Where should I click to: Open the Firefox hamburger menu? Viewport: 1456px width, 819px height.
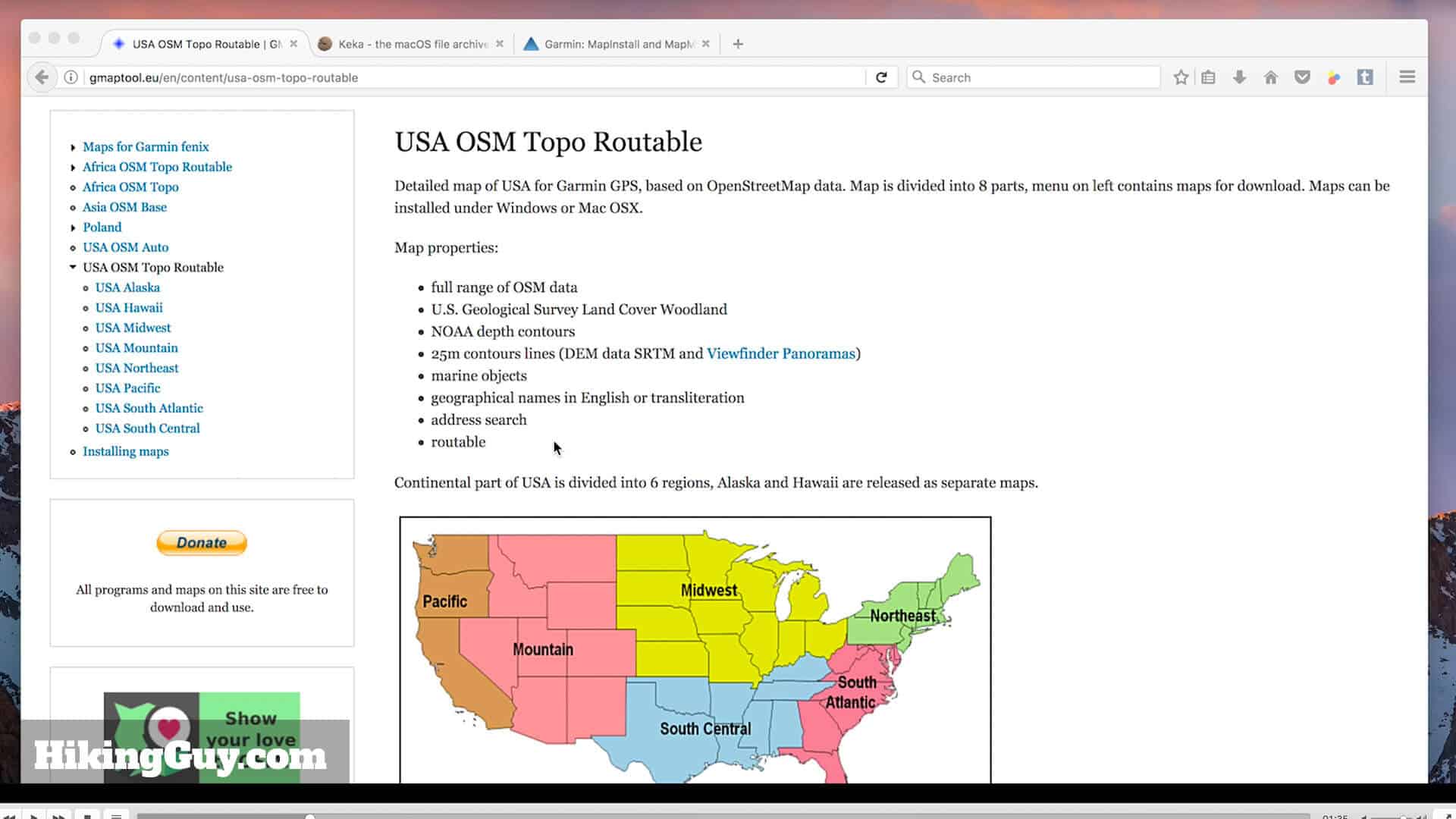point(1407,77)
